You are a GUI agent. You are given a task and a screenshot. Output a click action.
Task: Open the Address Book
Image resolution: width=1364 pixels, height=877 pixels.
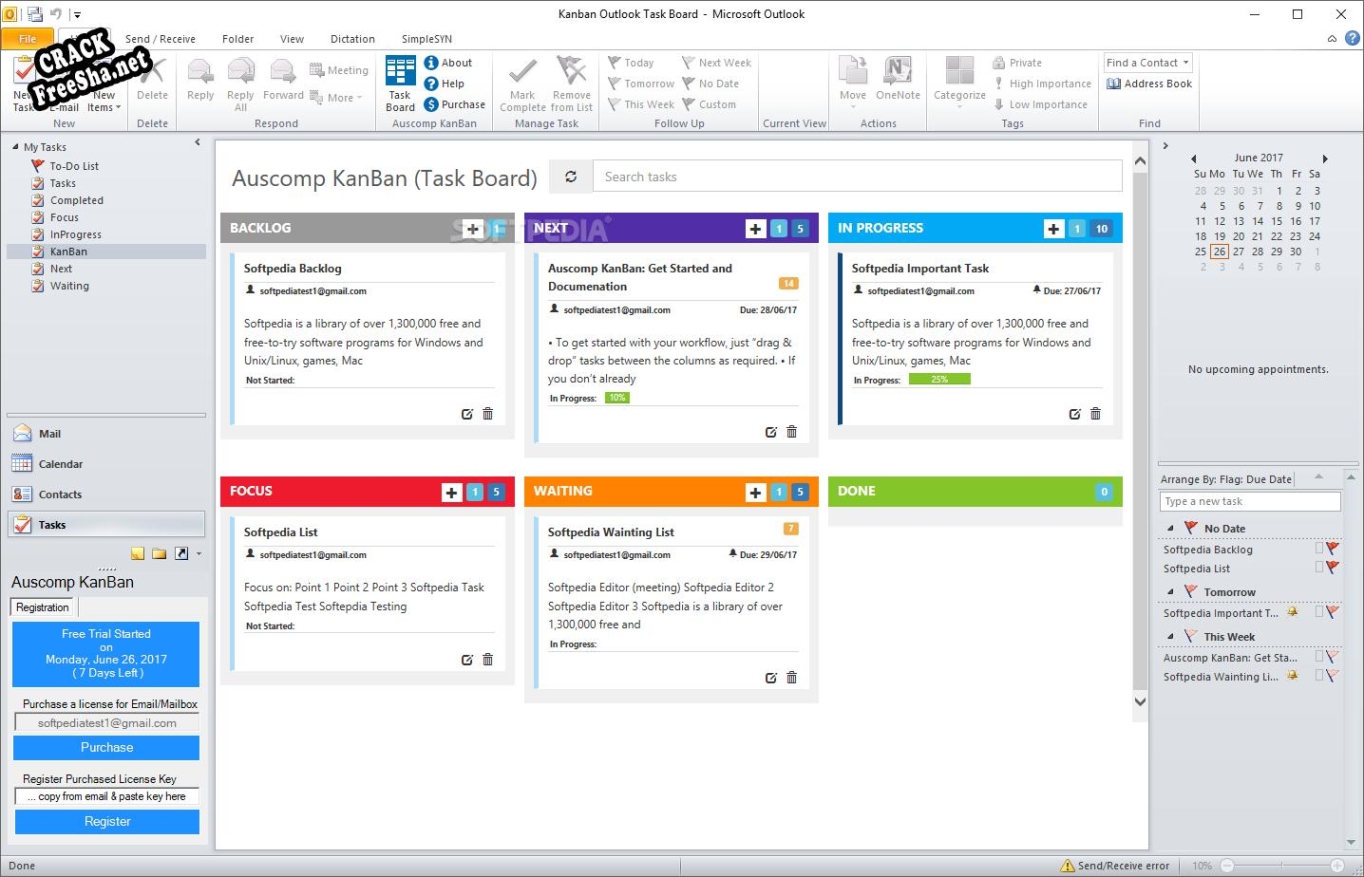[1149, 84]
